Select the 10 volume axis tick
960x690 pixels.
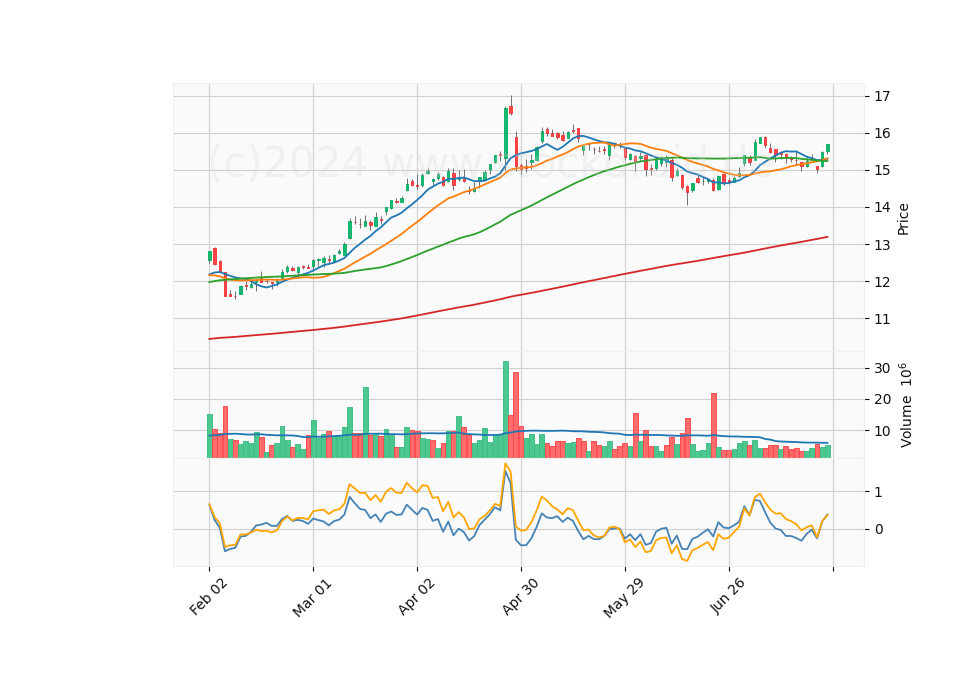pyautogui.click(x=882, y=431)
